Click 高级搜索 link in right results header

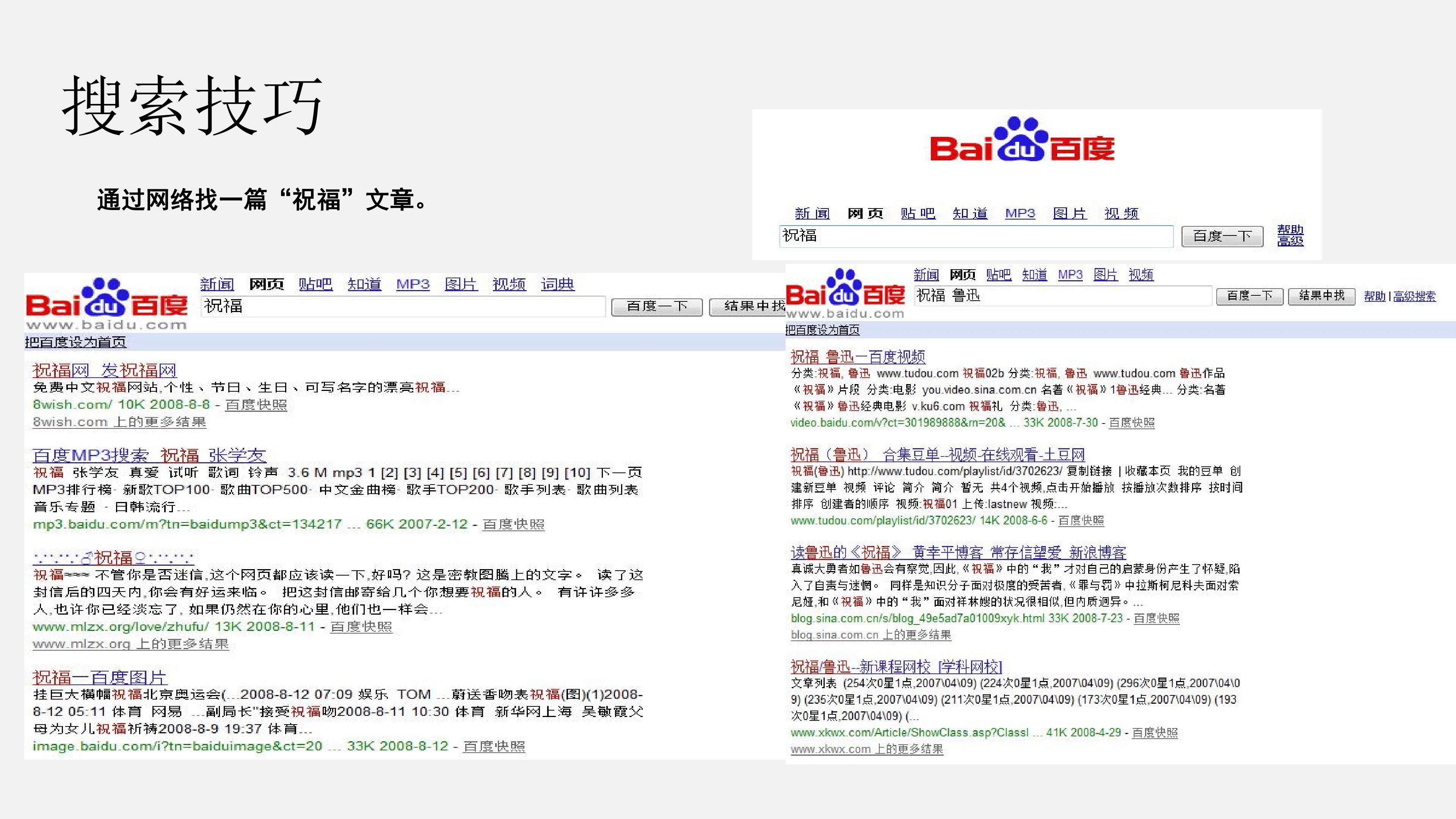click(x=1414, y=296)
